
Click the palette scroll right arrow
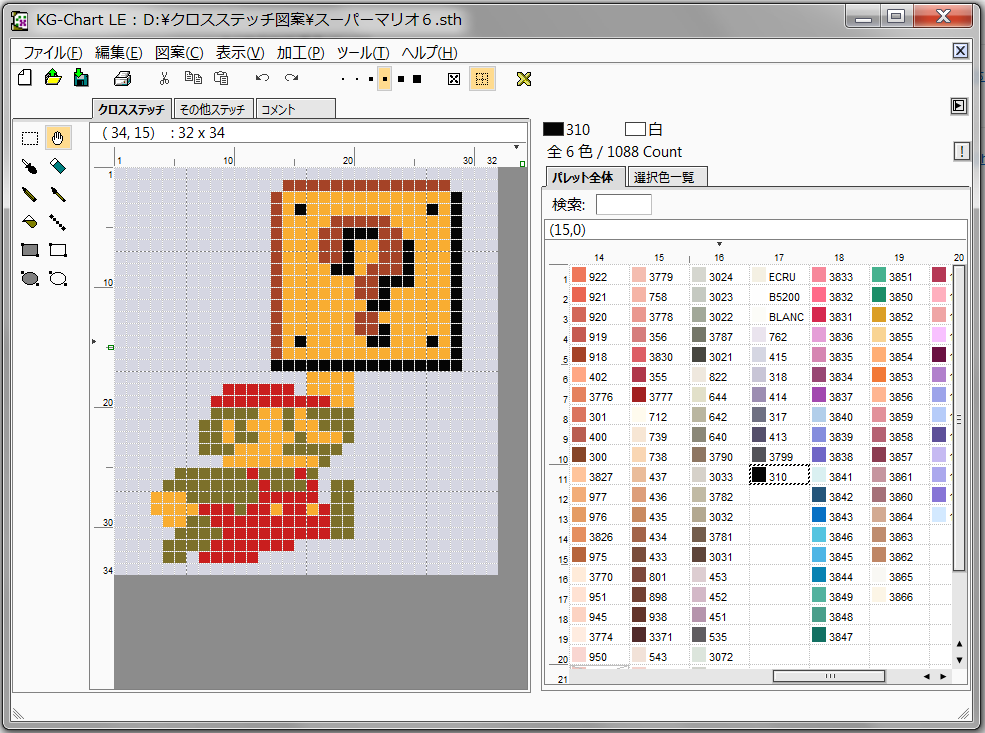(943, 676)
